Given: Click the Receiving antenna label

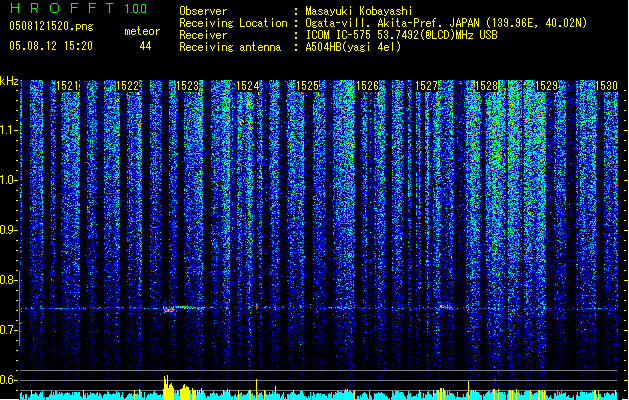Looking at the screenshot, I should (x=230, y=47).
